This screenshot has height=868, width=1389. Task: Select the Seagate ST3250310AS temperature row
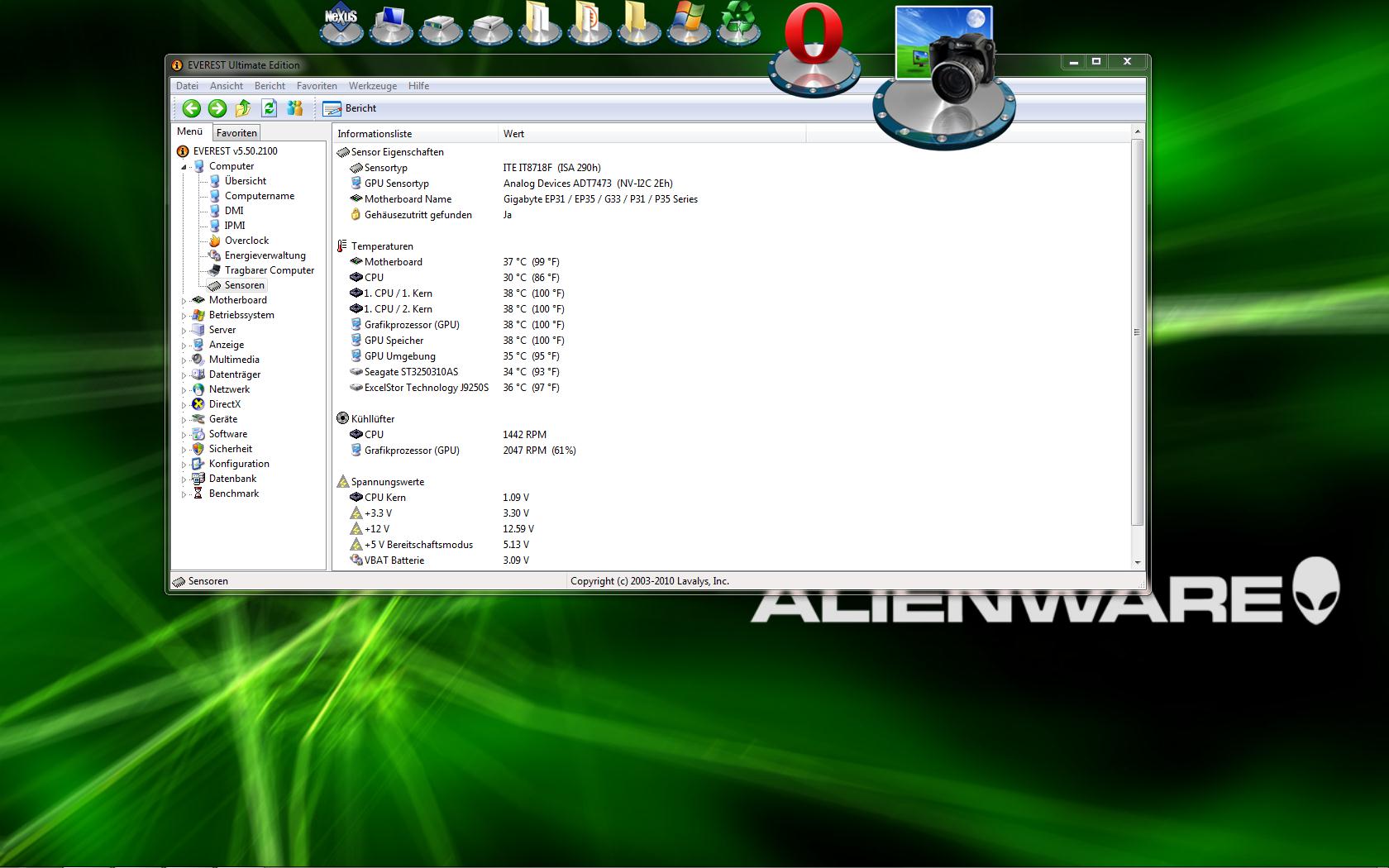[731, 372]
